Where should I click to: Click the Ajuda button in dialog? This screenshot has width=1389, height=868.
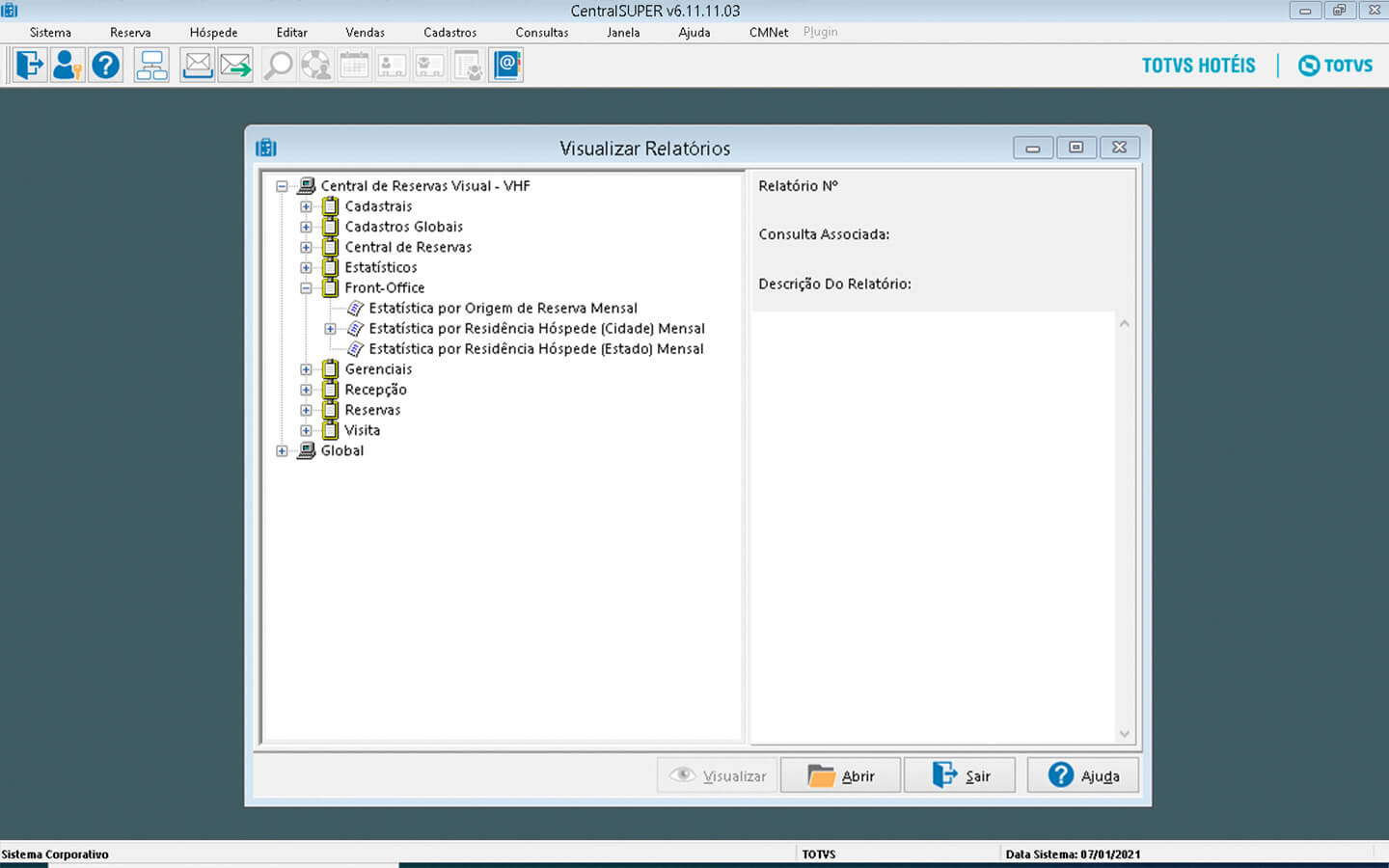point(1082,775)
